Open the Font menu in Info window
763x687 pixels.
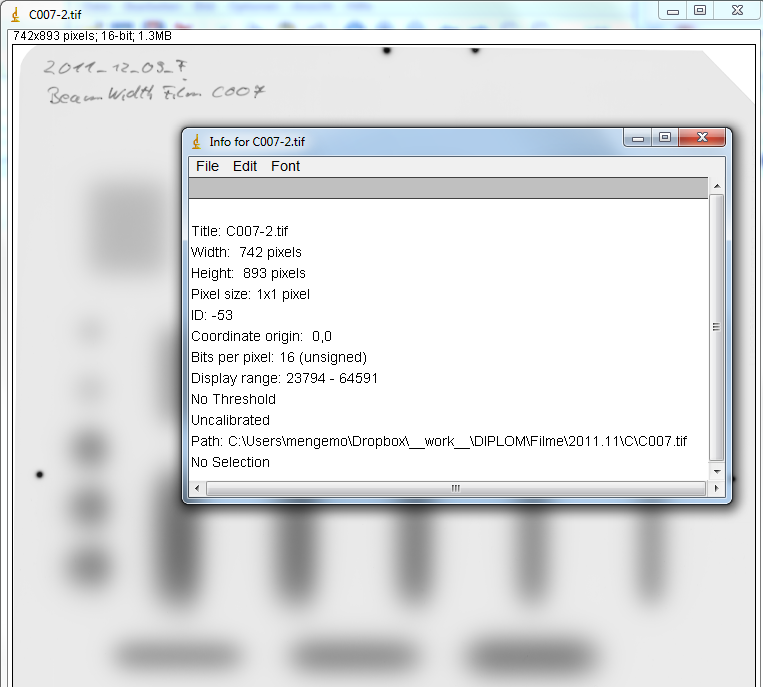tap(285, 166)
